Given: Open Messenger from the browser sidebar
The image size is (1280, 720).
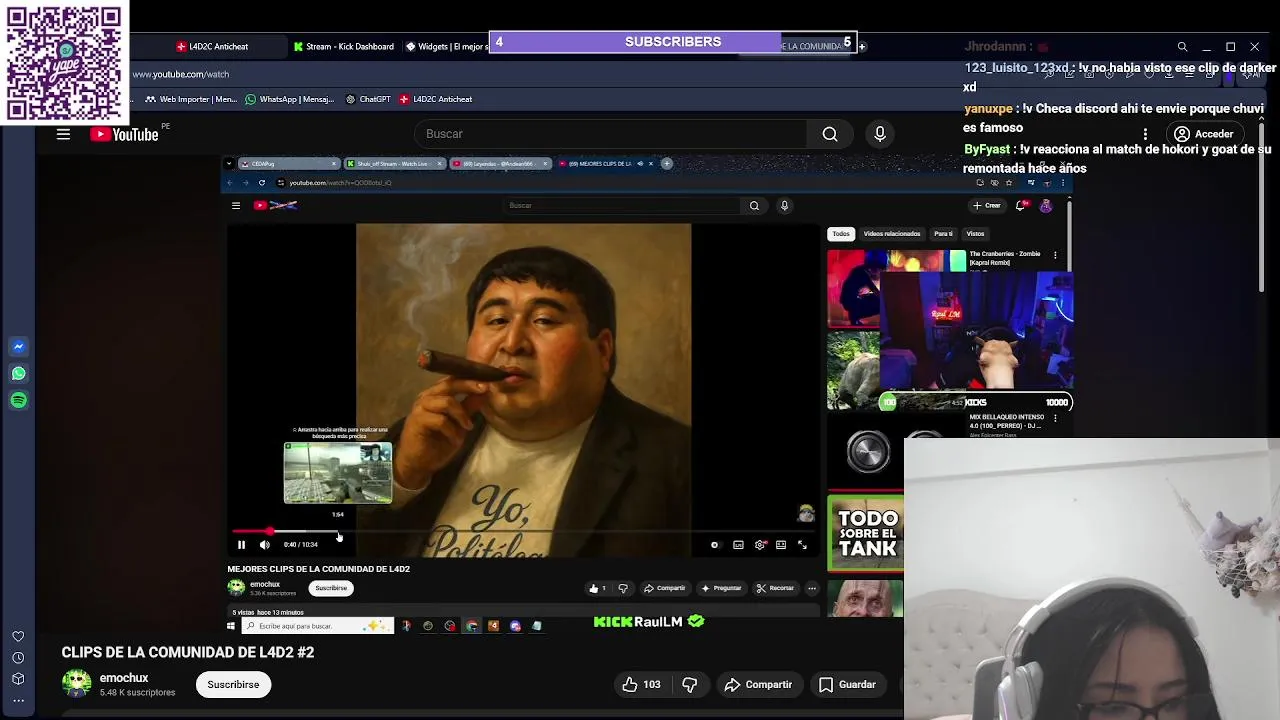Looking at the screenshot, I should click(x=18, y=346).
